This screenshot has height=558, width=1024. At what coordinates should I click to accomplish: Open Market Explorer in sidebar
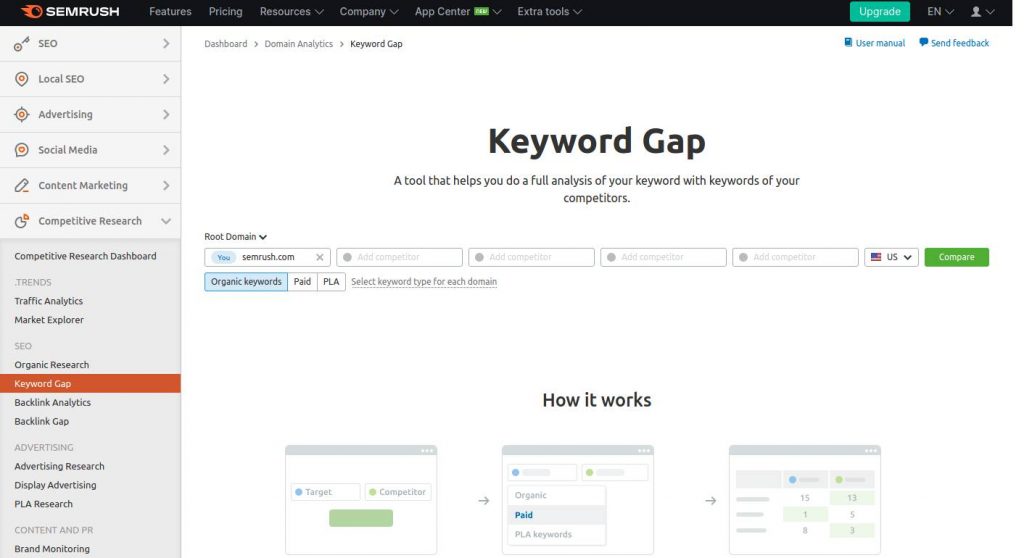click(49, 320)
